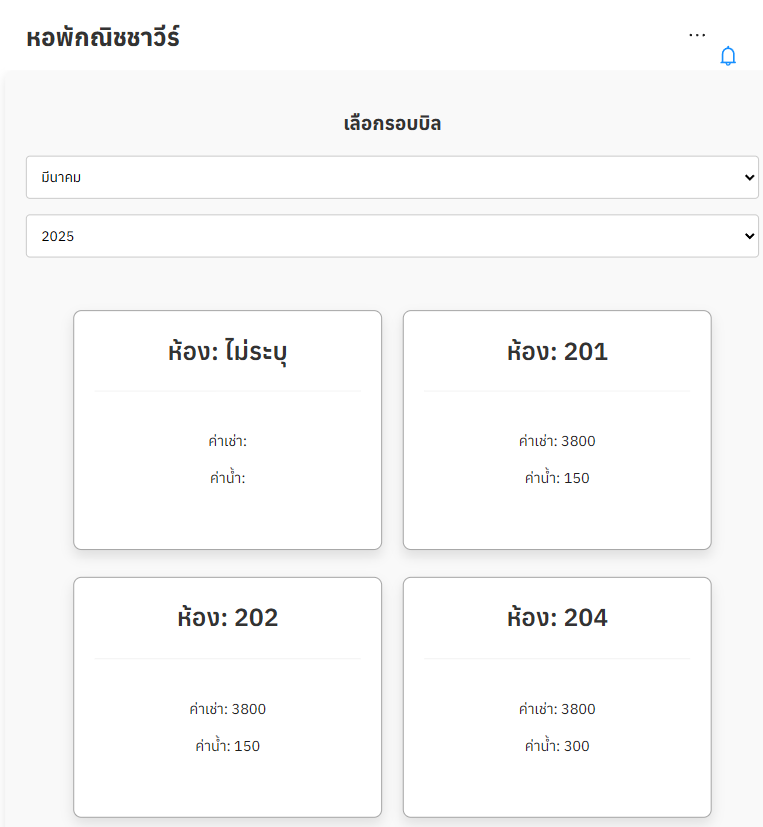Click the ค่าน้ำ 150 line in room 202
Viewport: 763px width, 827px height.
coord(227,746)
